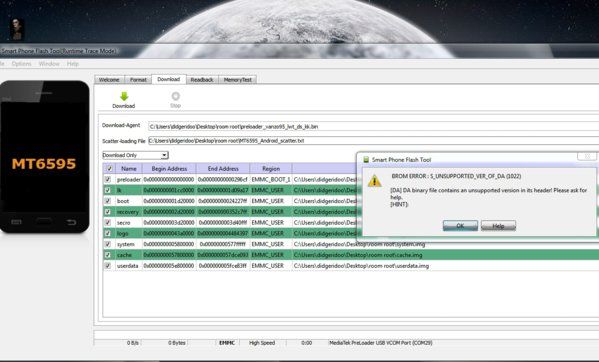The height and width of the screenshot is (362, 599).
Task: Click the BROM ERROR message heading
Action: point(456,176)
